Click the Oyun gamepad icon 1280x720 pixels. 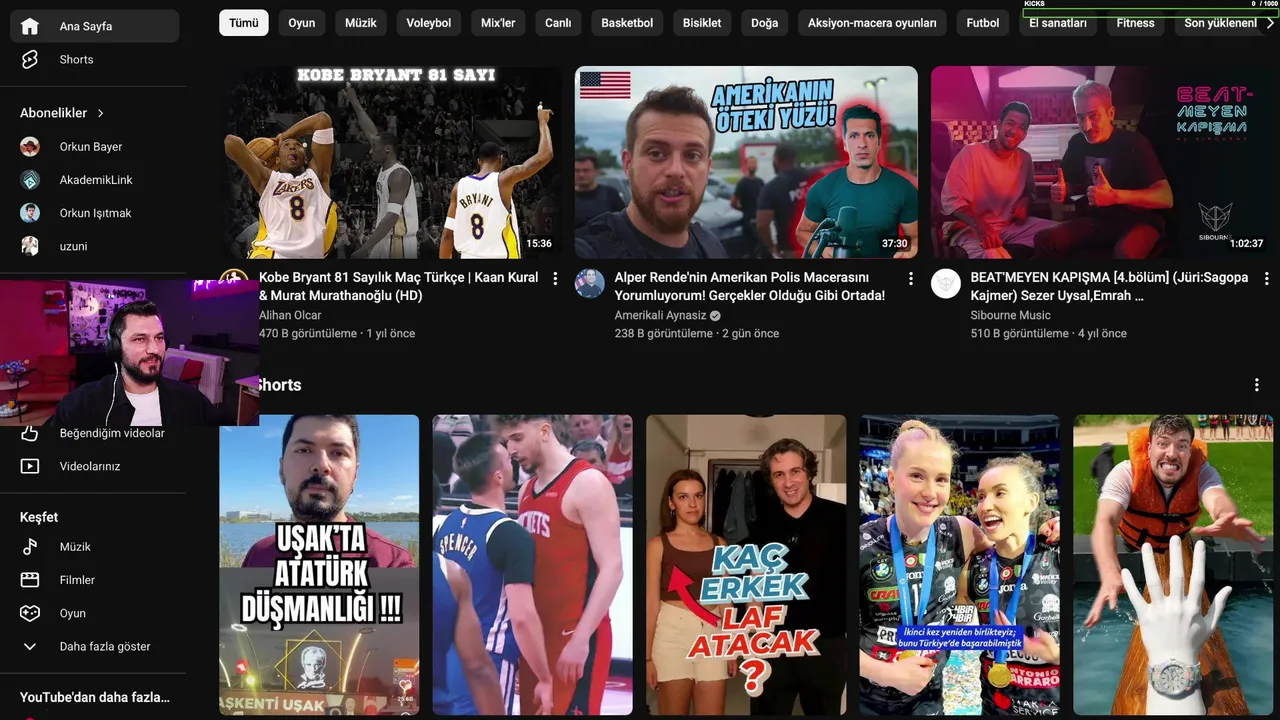[30, 613]
